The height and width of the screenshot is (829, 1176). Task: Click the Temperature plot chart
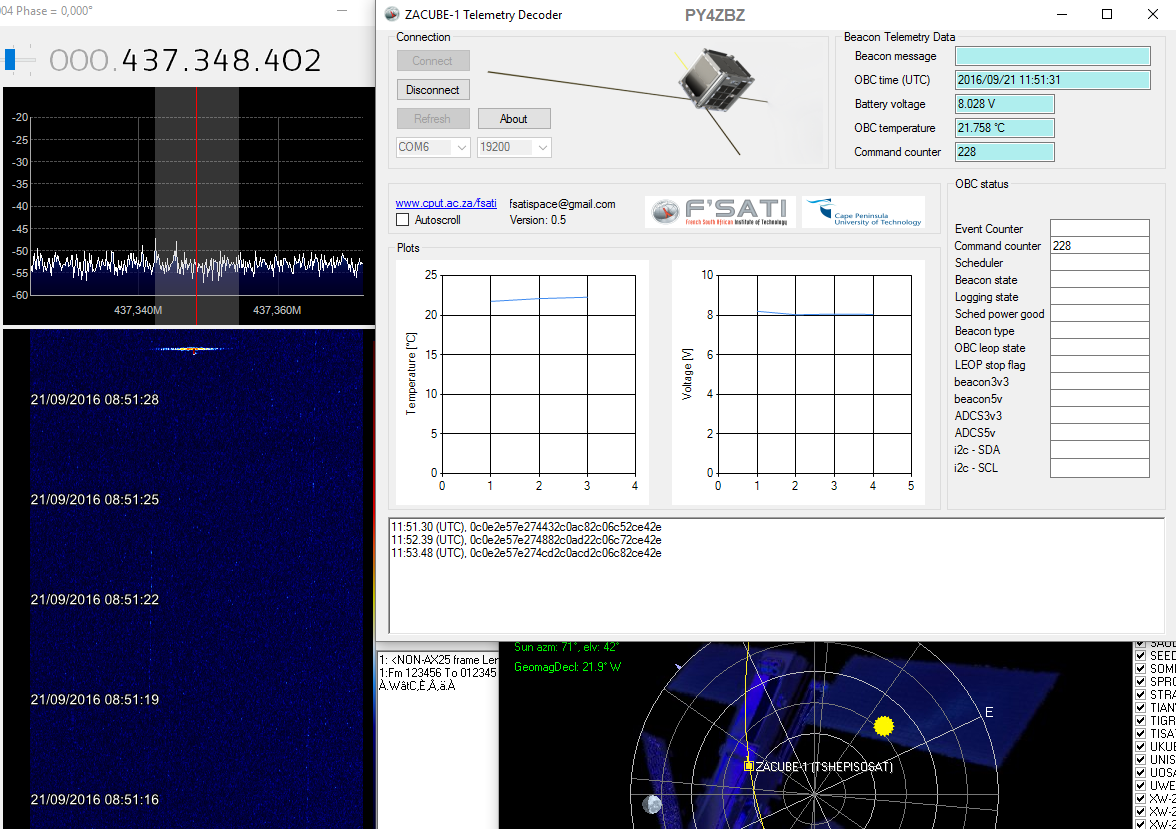[523, 382]
